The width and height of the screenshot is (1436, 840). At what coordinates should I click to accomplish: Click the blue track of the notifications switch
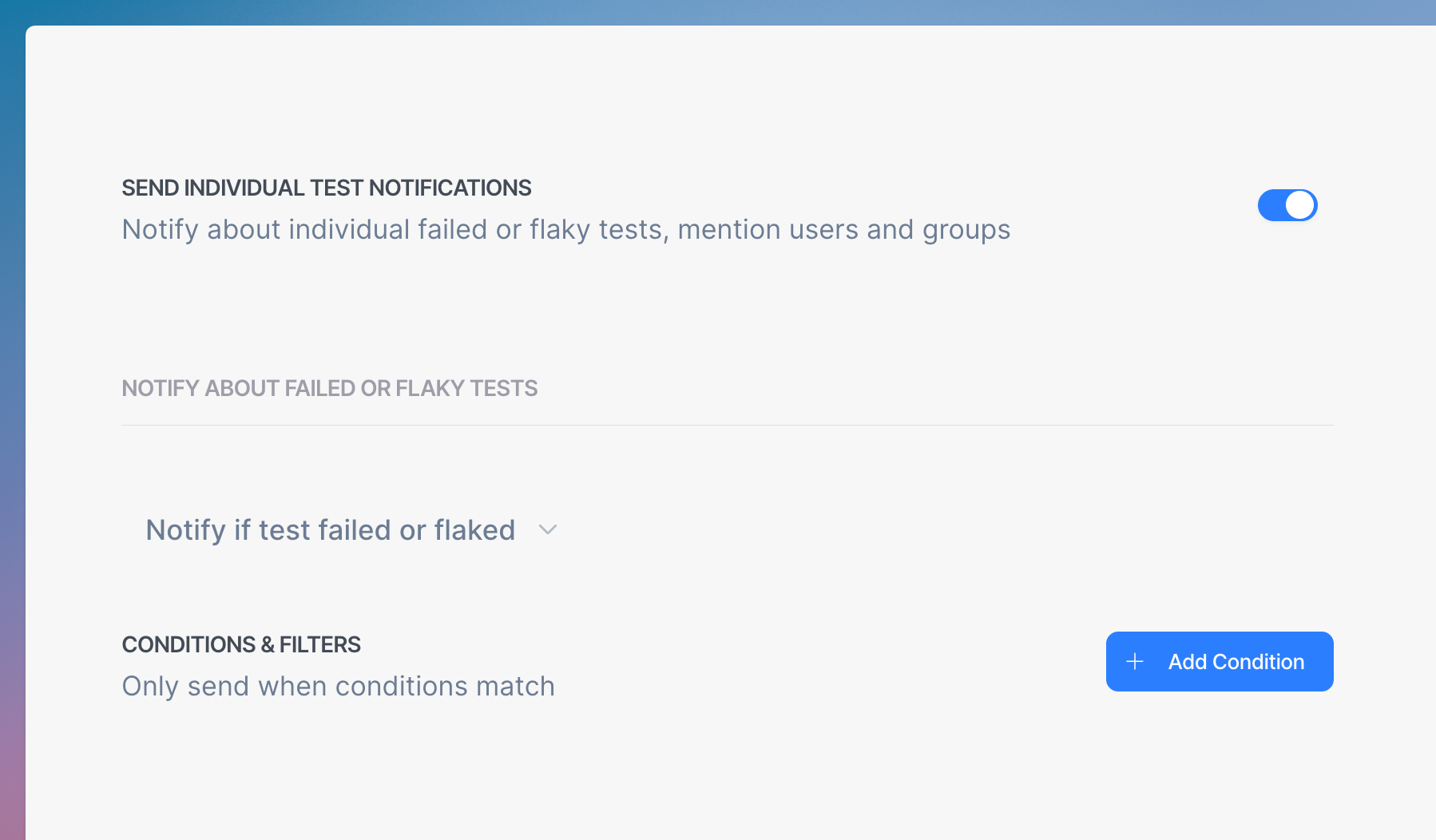1271,205
